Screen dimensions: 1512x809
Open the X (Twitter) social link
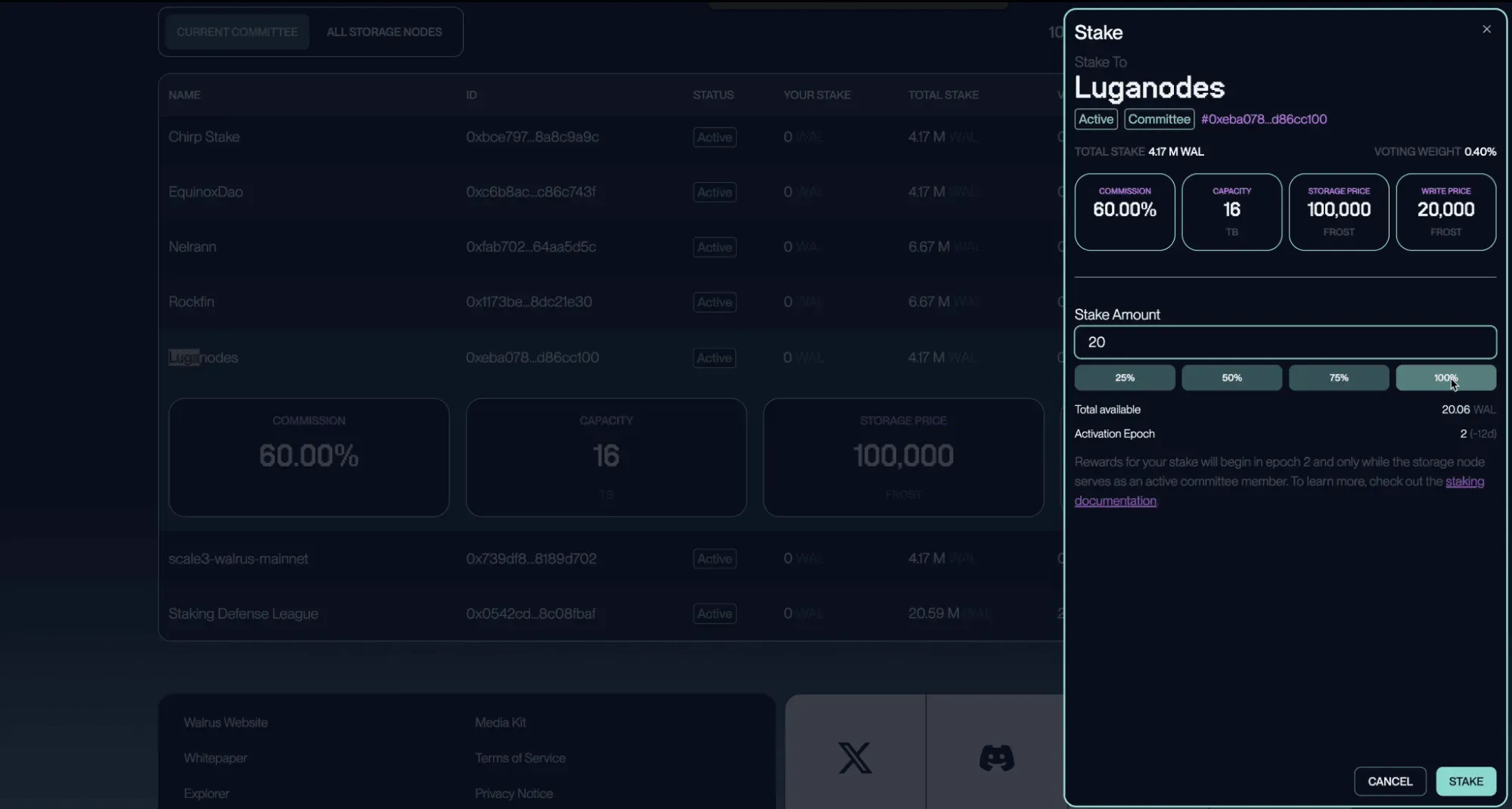[x=855, y=758]
